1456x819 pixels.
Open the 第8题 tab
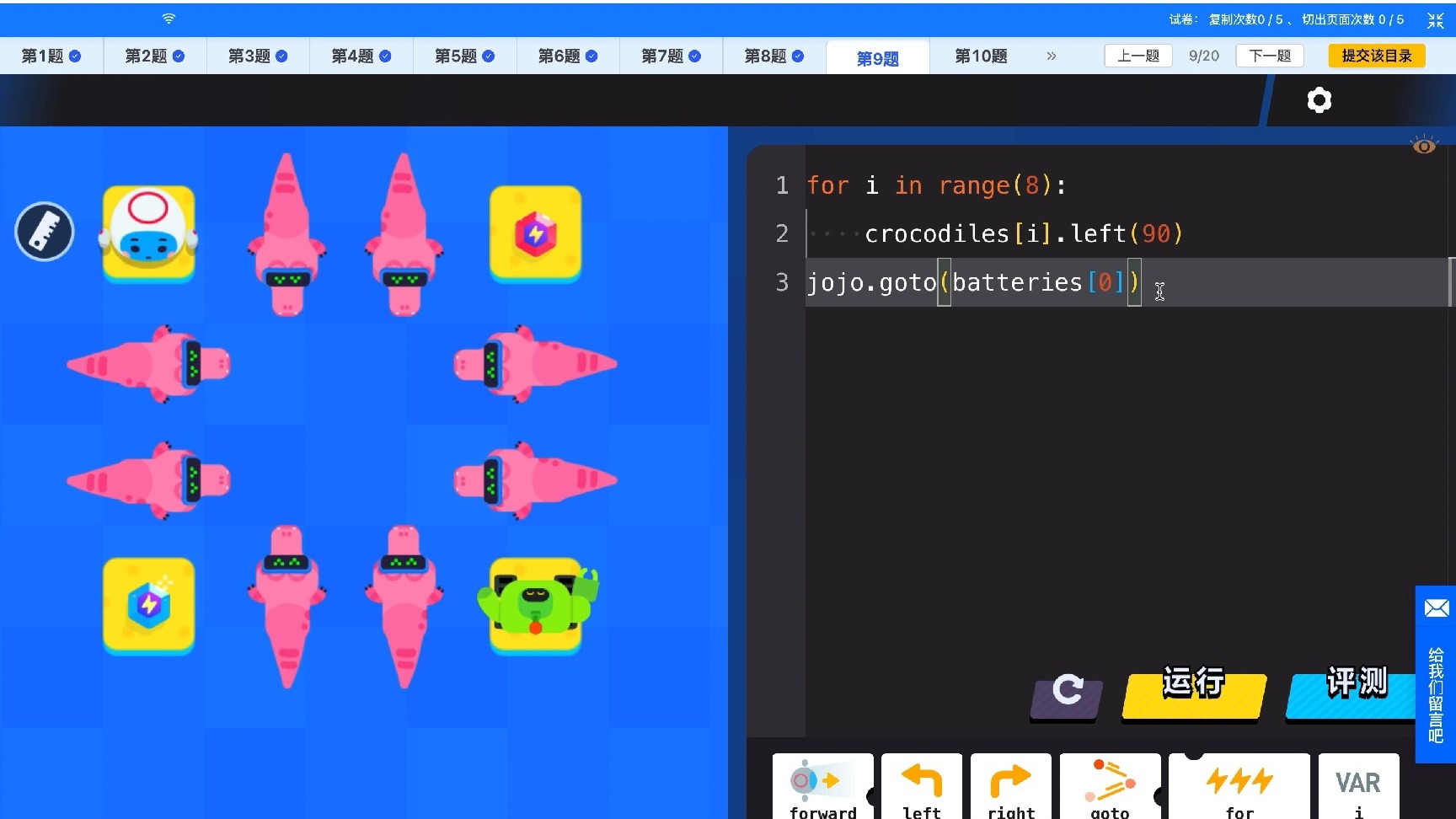tap(774, 56)
